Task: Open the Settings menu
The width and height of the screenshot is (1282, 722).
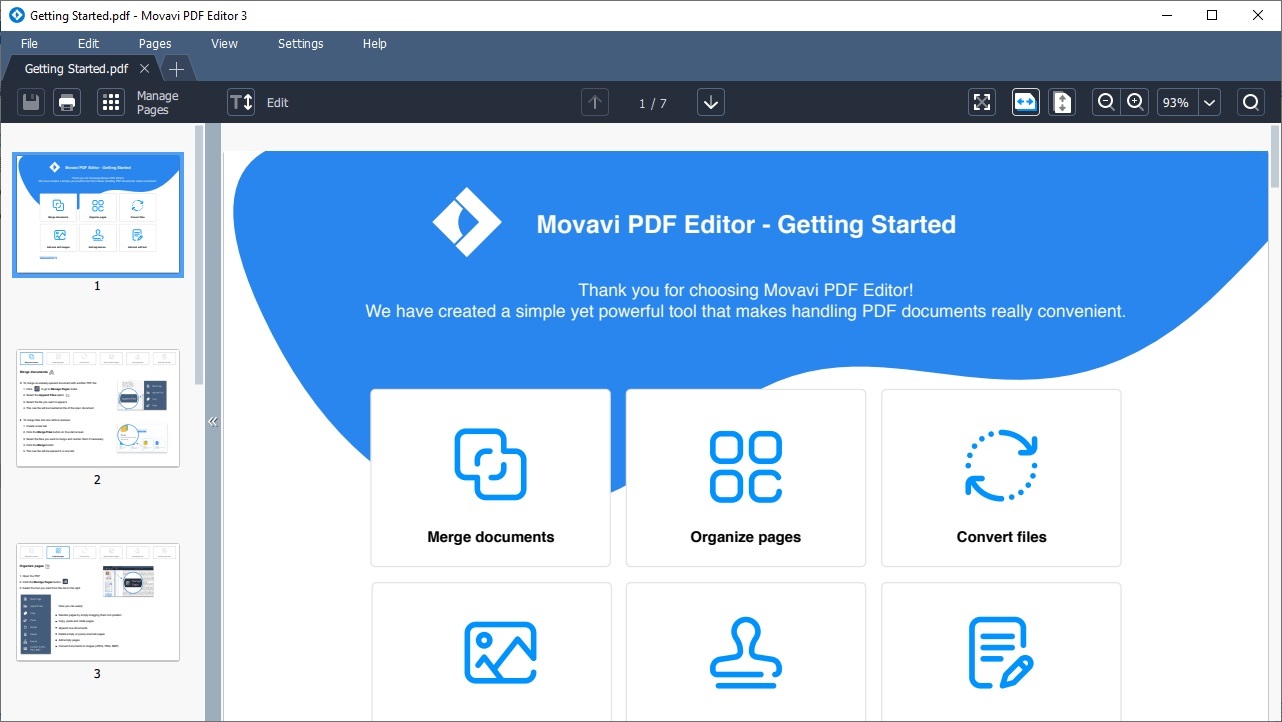Action: [300, 43]
